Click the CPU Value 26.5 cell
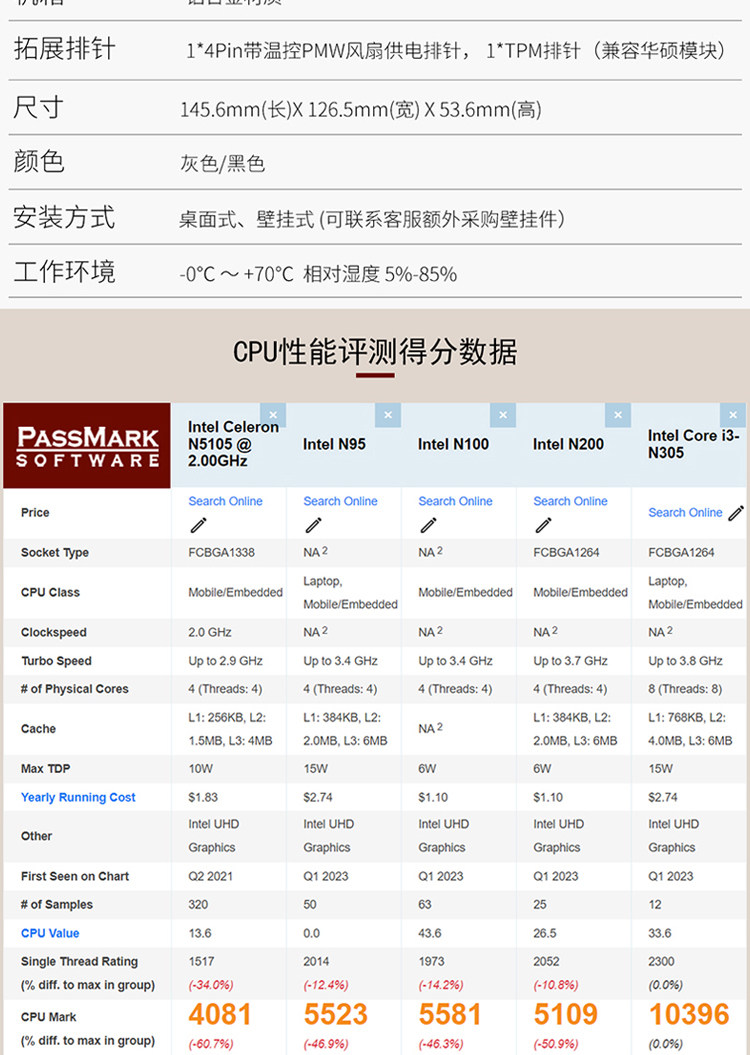Image resolution: width=750 pixels, height=1055 pixels. [545, 933]
